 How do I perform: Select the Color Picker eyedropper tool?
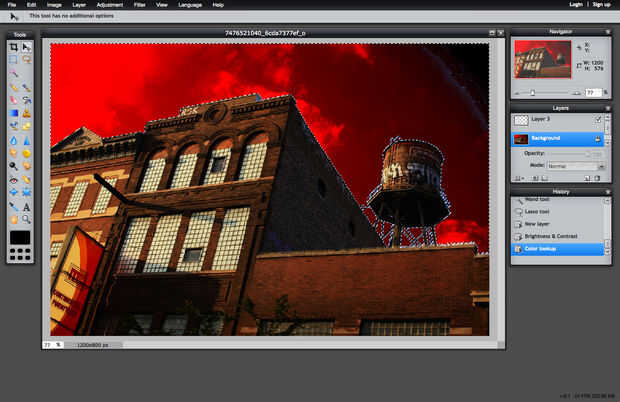[14, 207]
